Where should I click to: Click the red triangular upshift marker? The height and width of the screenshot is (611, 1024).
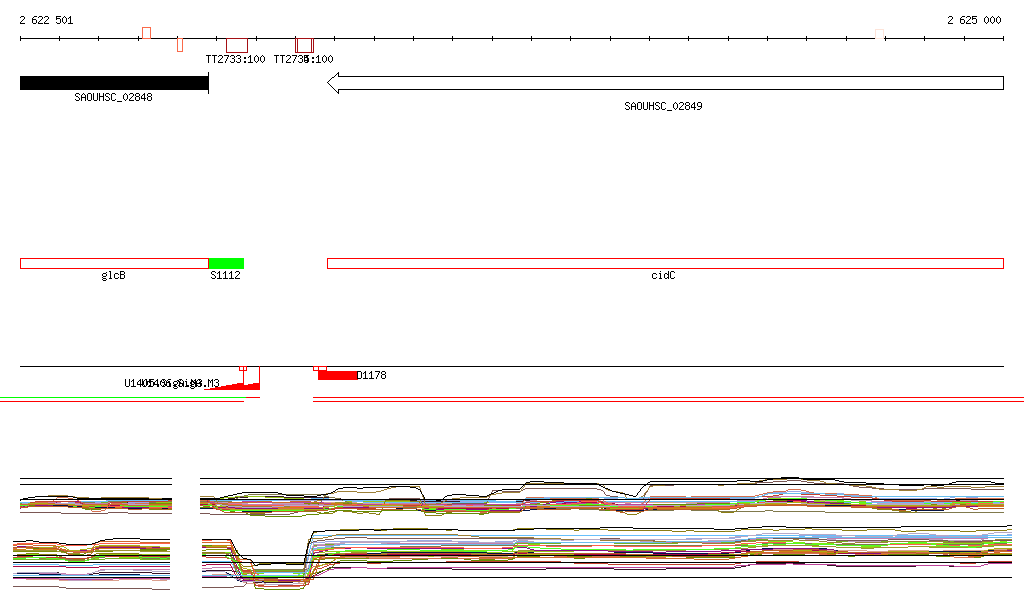coord(238,386)
